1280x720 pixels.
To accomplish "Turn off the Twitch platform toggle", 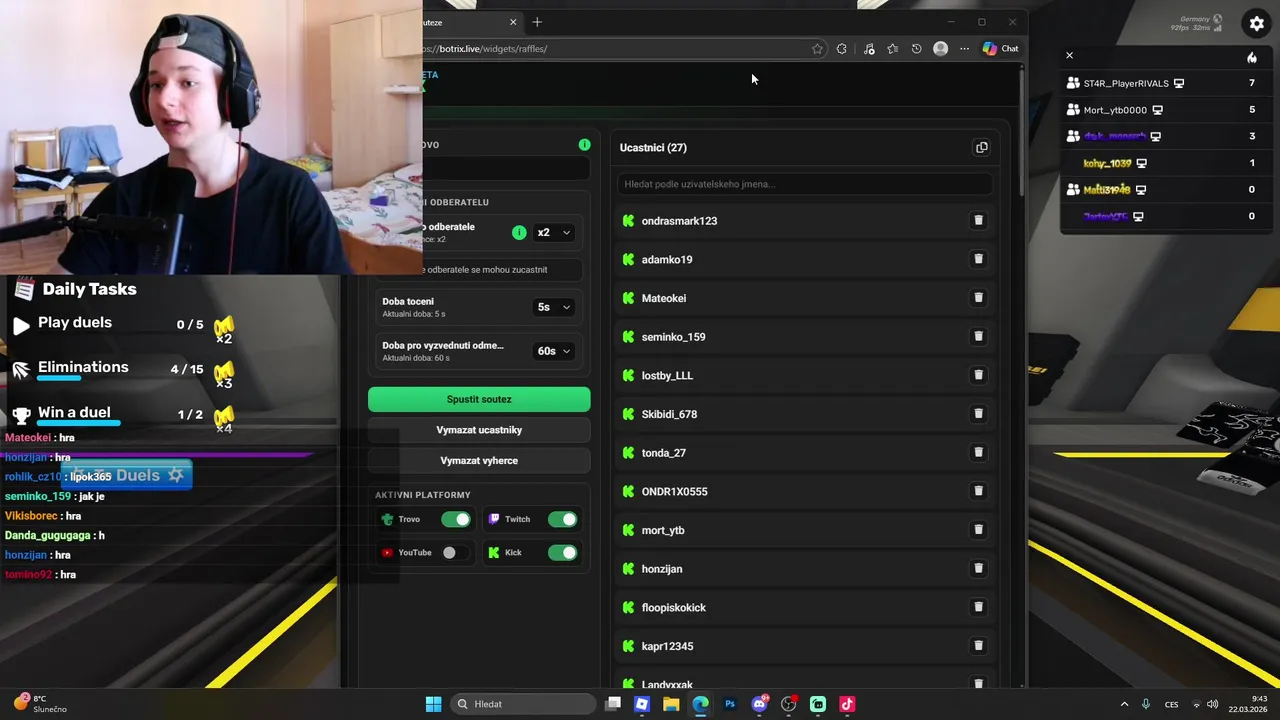I will click(x=562, y=519).
